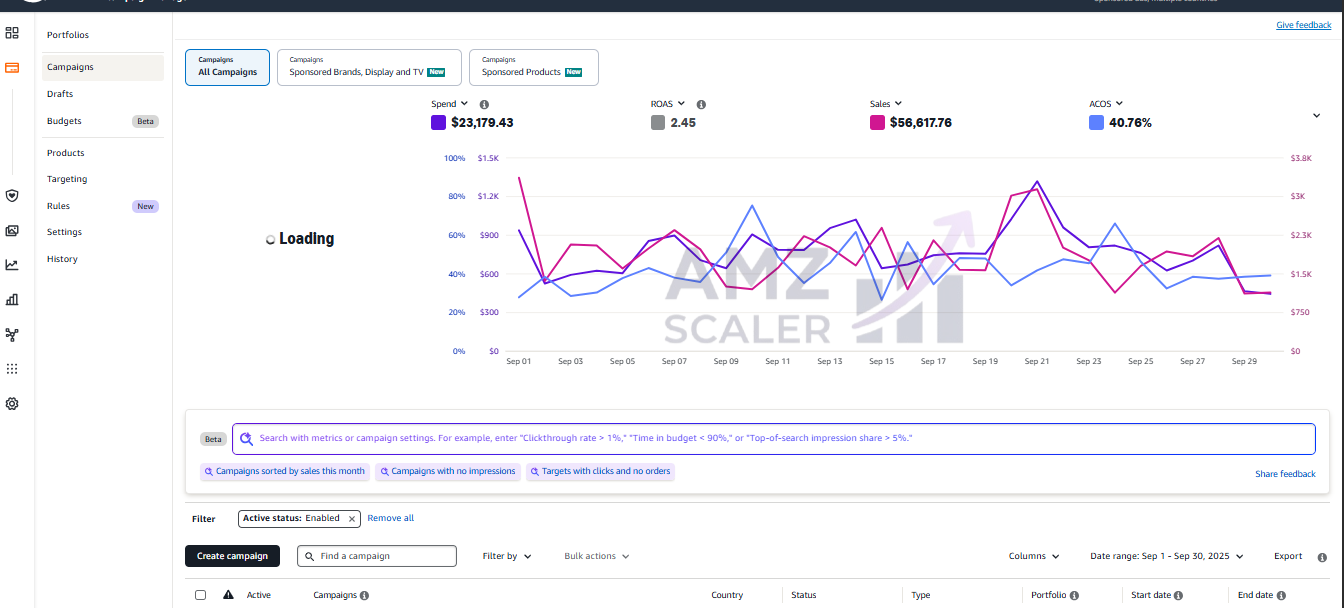Image resolution: width=1344 pixels, height=608 pixels.
Task: Open Budgets Beta in the side menu
Action: click(x=103, y=121)
